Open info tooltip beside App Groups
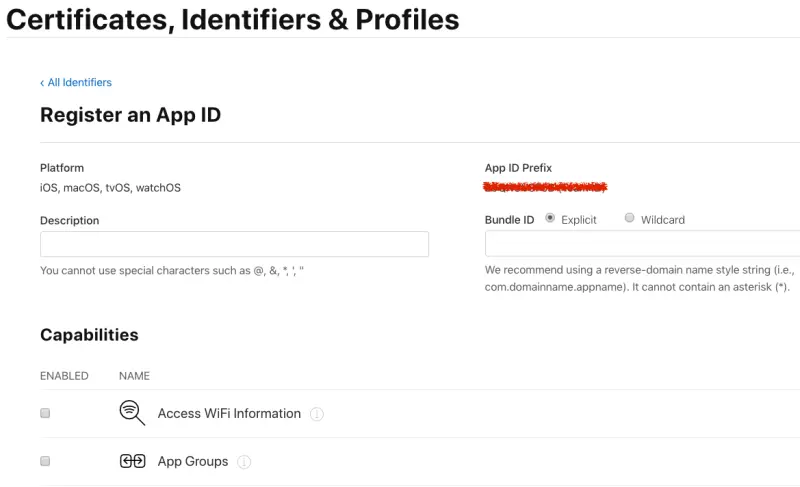 click(244, 462)
